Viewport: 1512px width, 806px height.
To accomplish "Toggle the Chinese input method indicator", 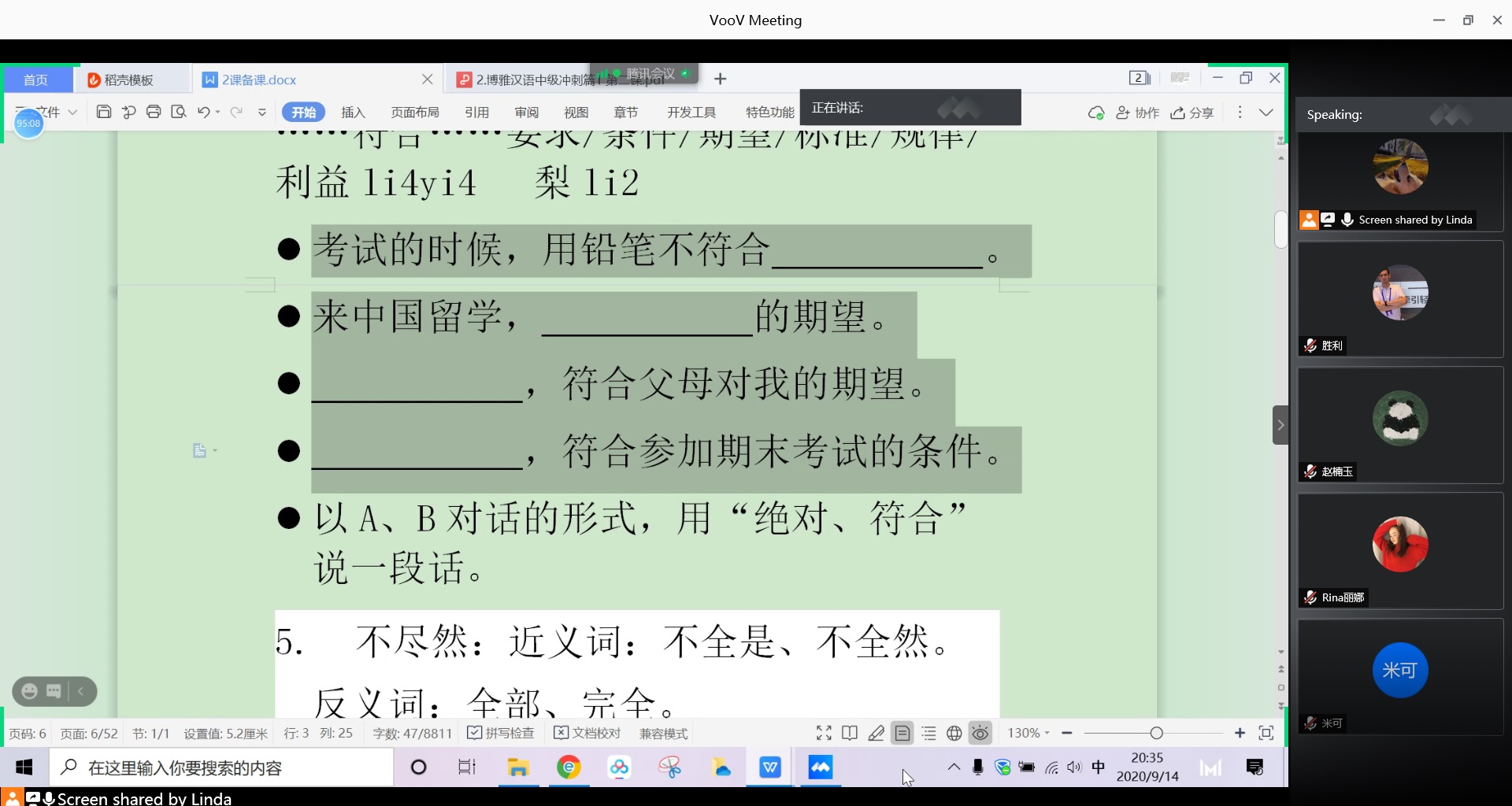I will pos(1098,767).
